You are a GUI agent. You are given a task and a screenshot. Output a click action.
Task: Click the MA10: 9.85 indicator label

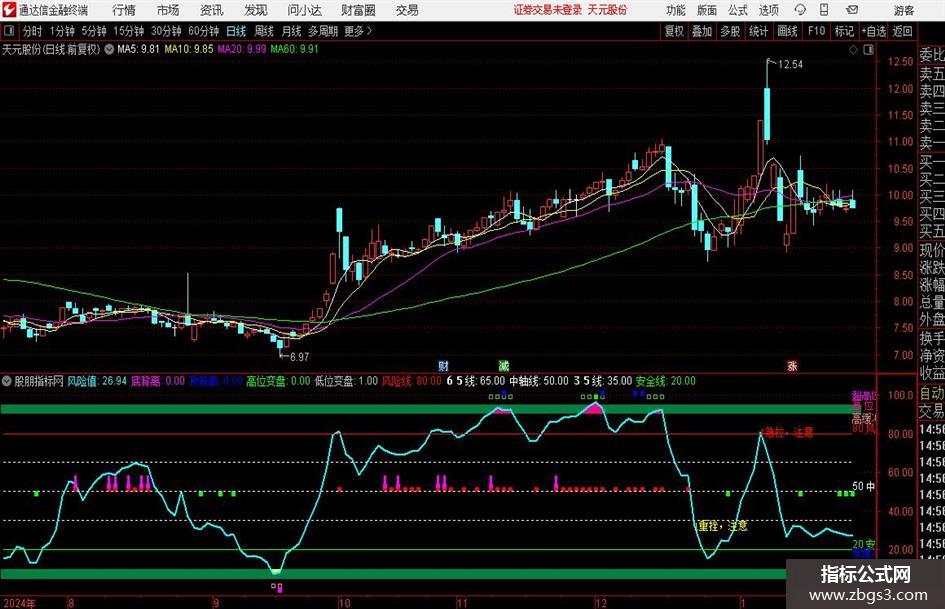pyautogui.click(x=189, y=49)
